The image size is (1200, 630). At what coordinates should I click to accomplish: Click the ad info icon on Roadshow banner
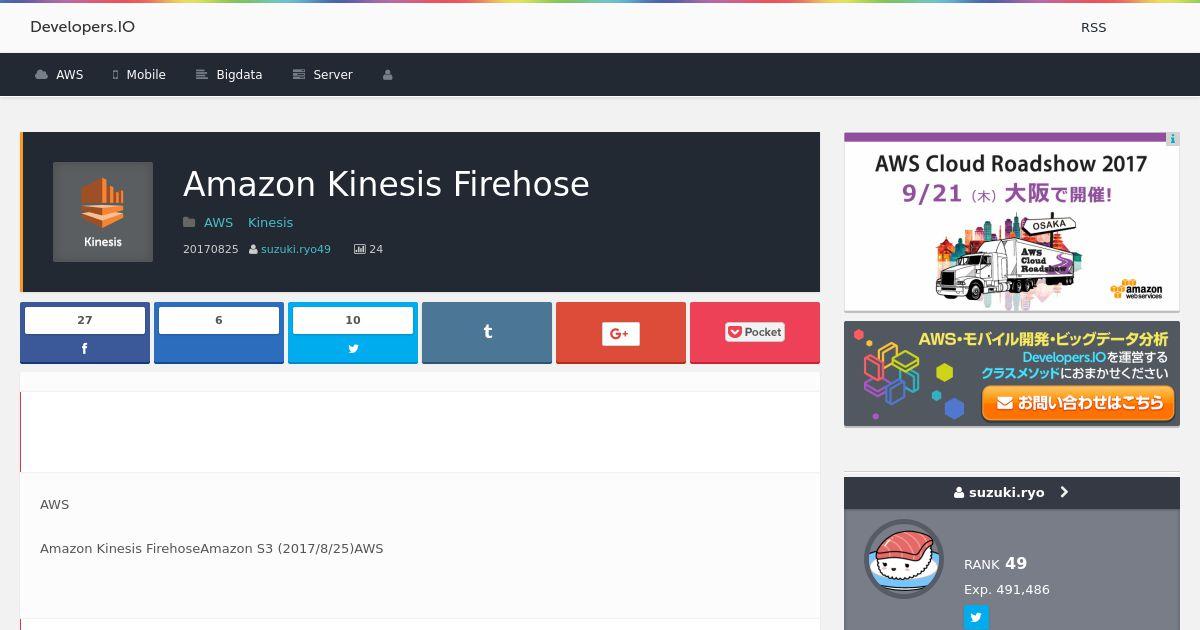(x=1173, y=139)
